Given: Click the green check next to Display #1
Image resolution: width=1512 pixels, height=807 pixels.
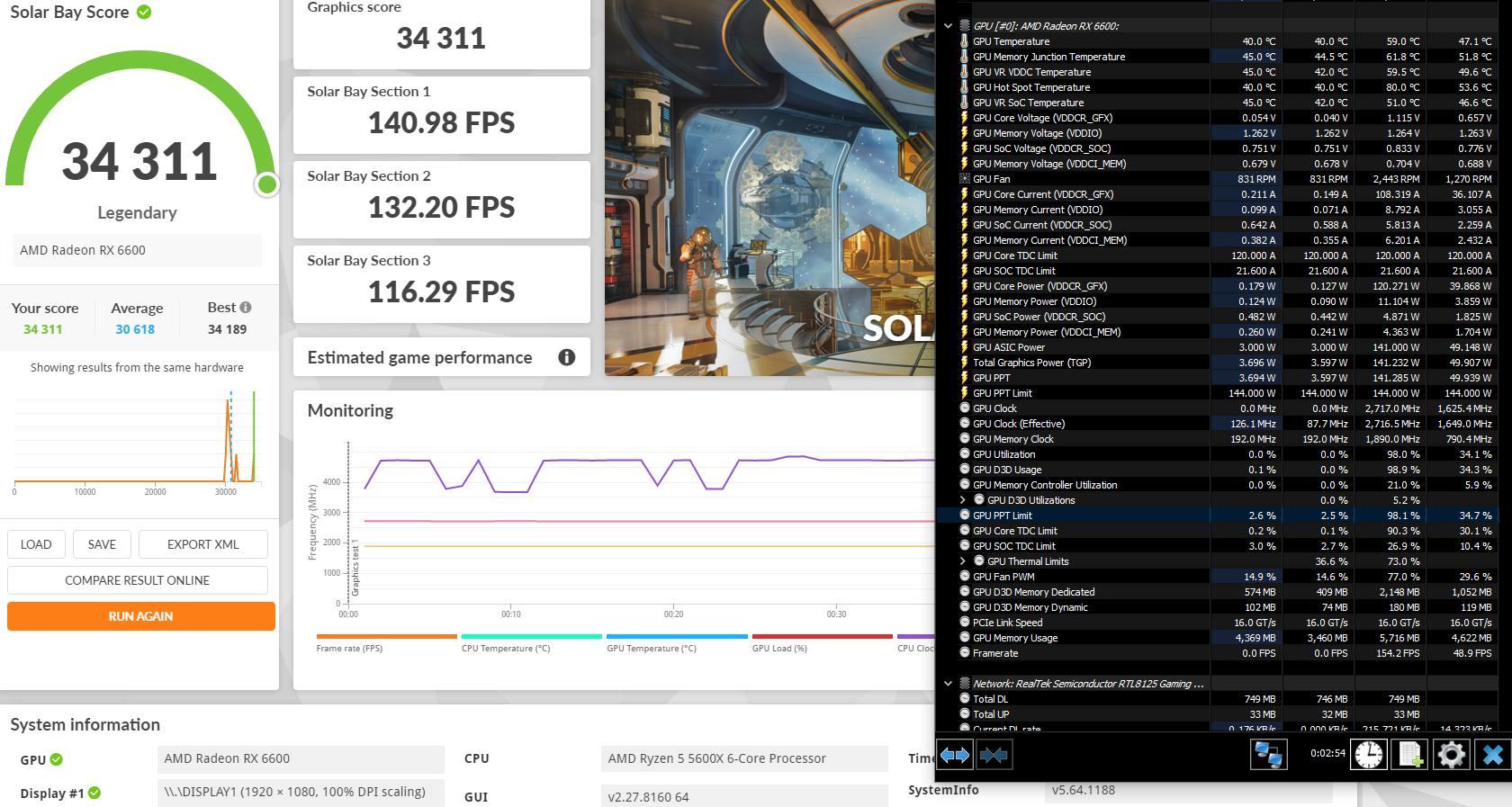Looking at the screenshot, I should pyautogui.click(x=94, y=793).
